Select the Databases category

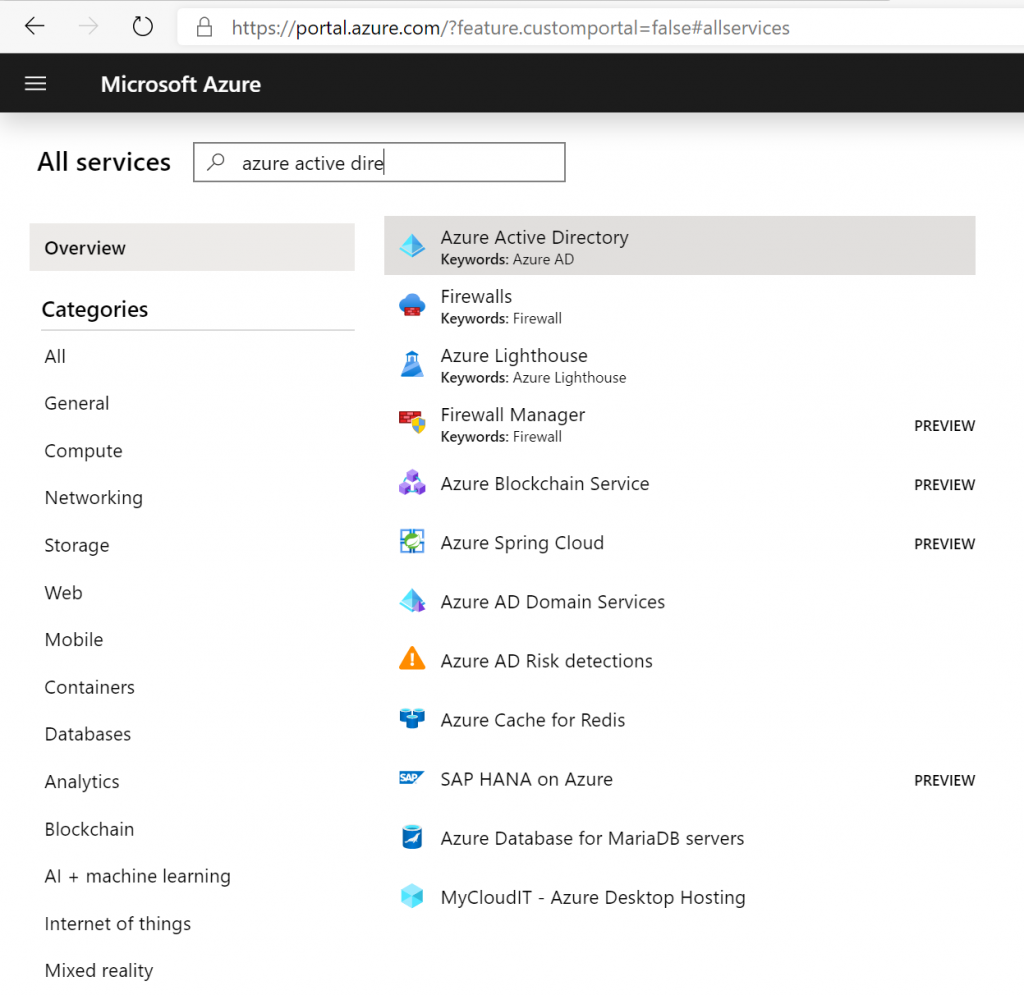pyautogui.click(x=88, y=734)
